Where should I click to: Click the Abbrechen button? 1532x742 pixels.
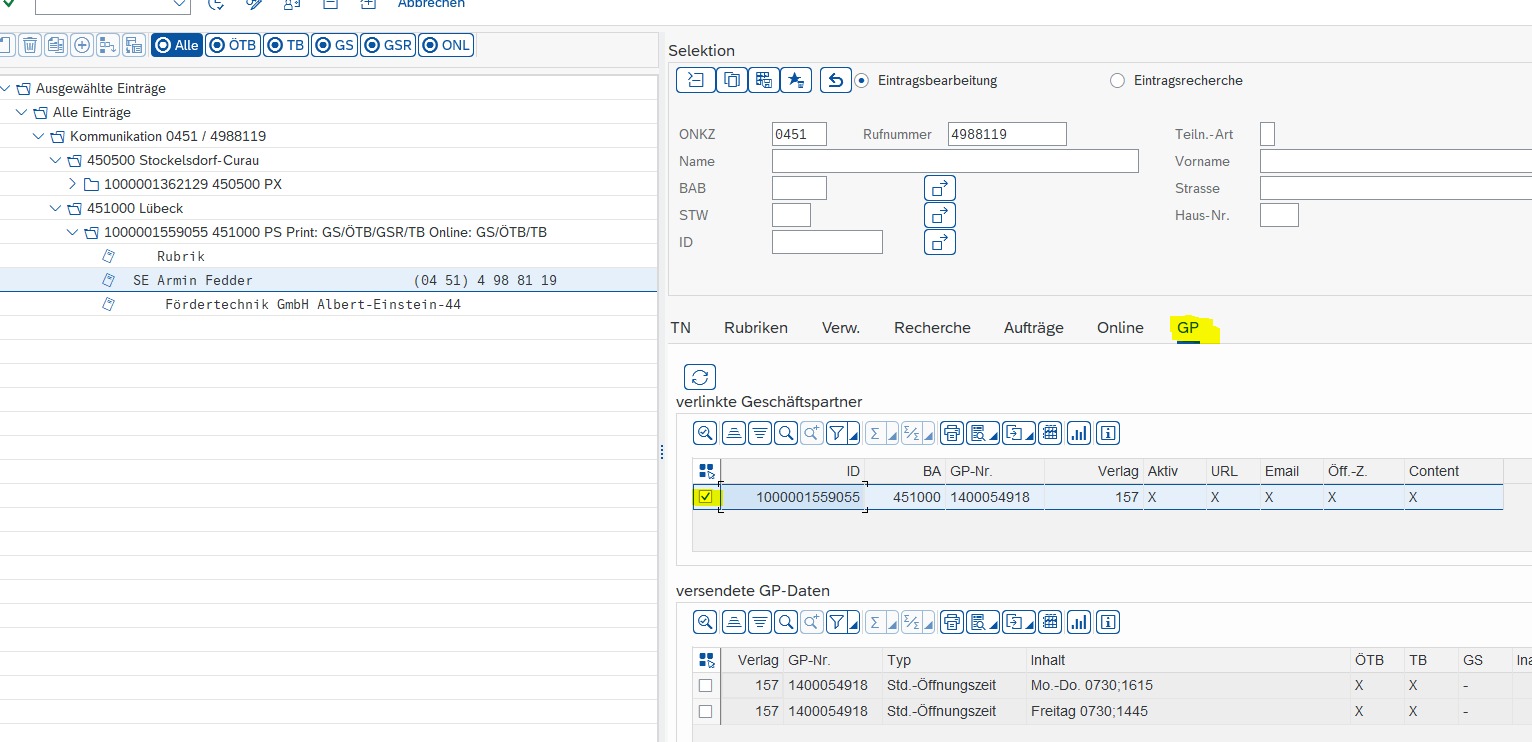(431, 4)
